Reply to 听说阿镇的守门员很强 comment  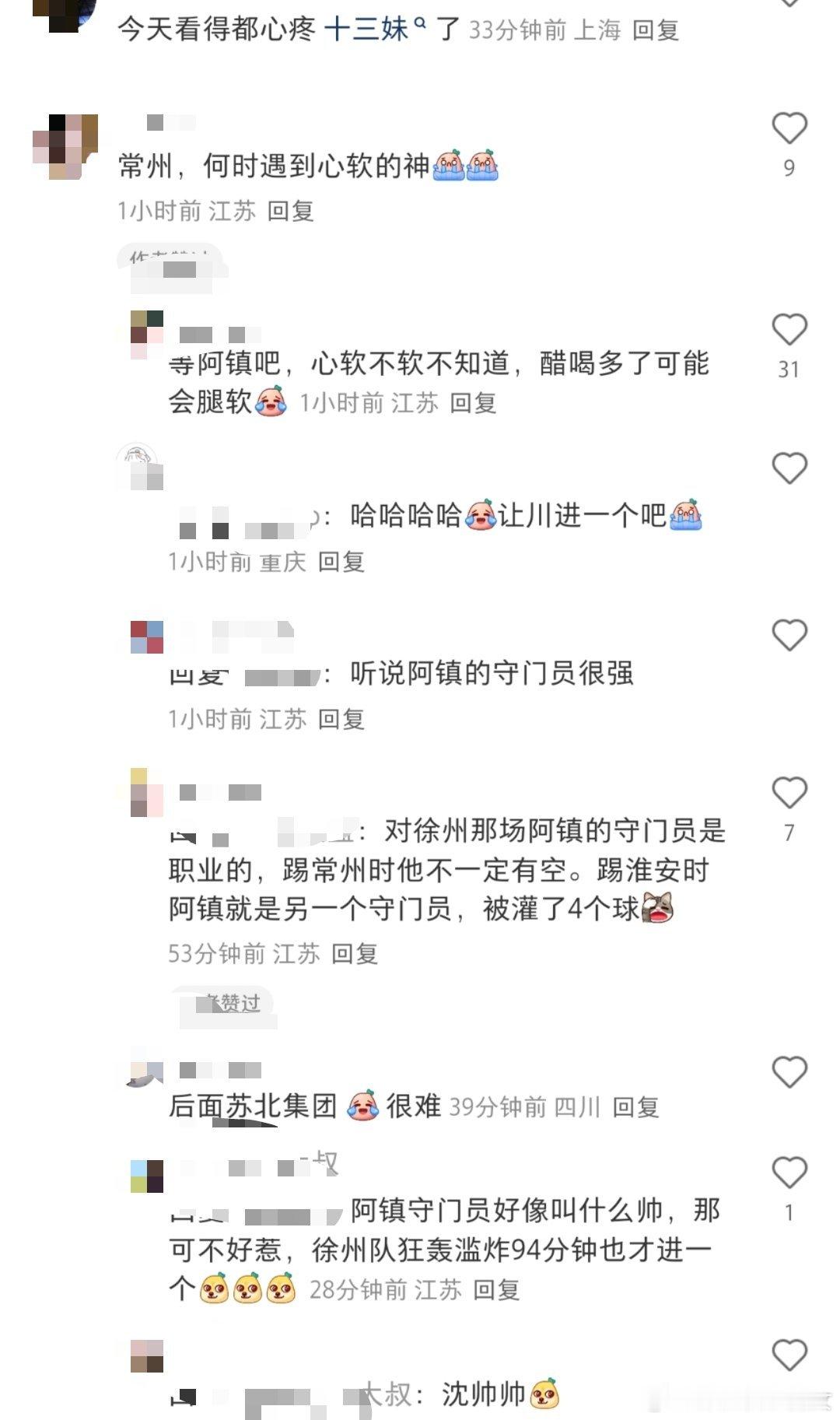tap(341, 719)
